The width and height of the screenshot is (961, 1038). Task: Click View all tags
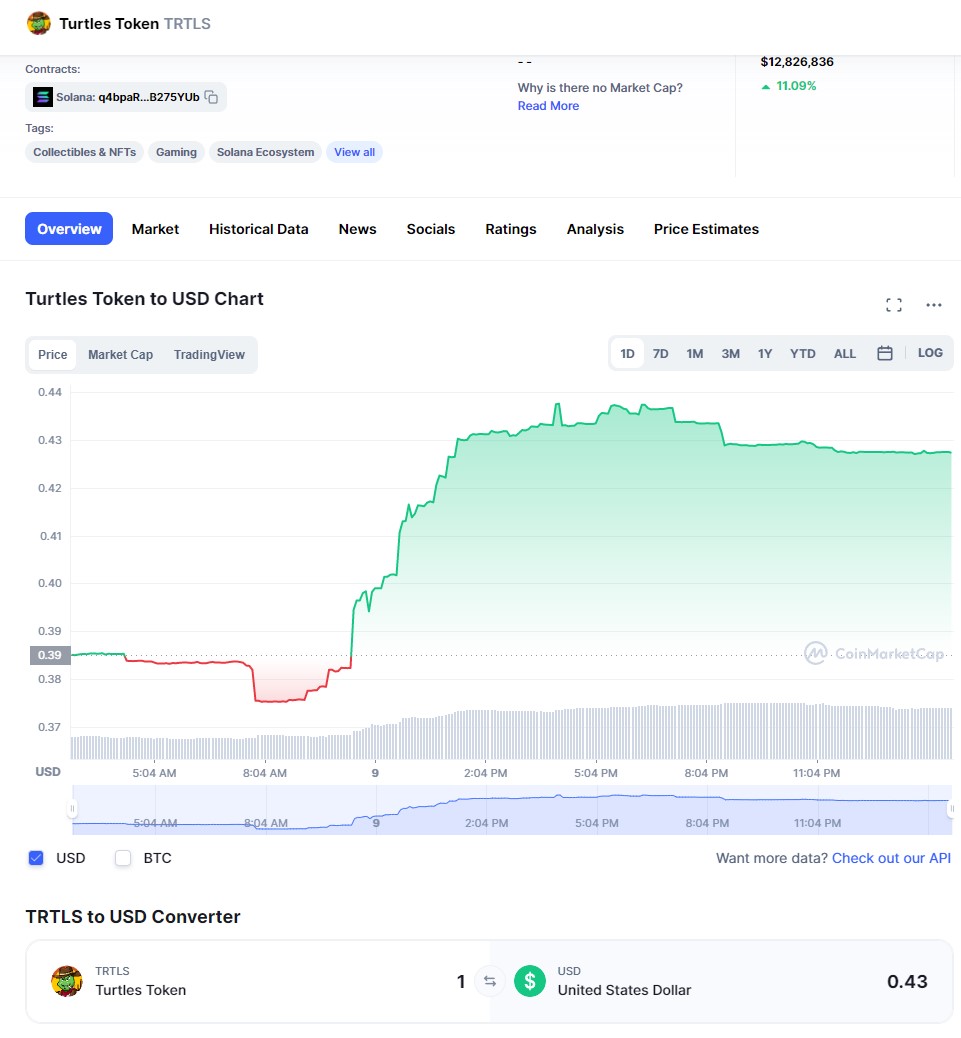pos(354,152)
